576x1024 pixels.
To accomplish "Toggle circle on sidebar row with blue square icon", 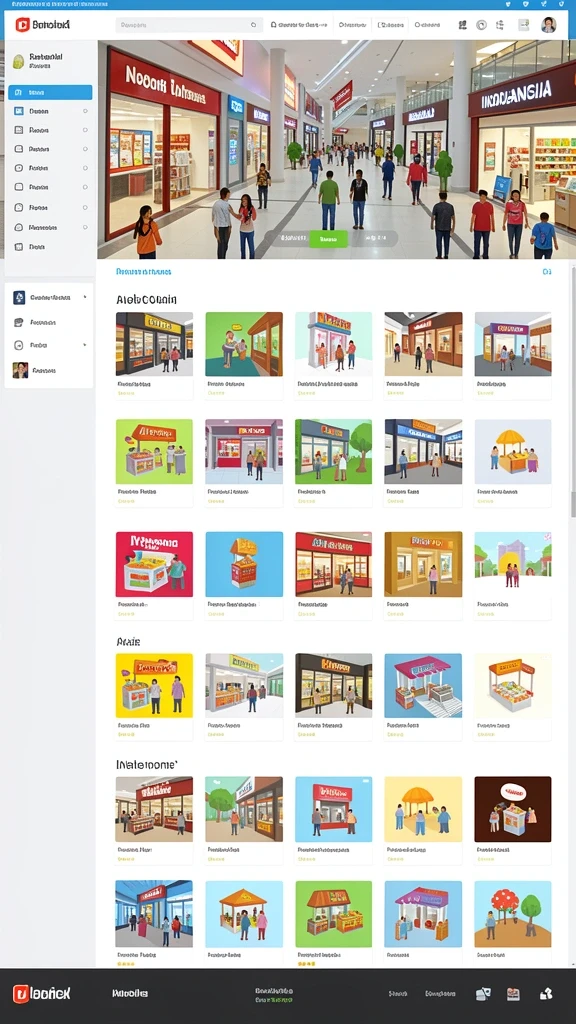I will (x=85, y=111).
